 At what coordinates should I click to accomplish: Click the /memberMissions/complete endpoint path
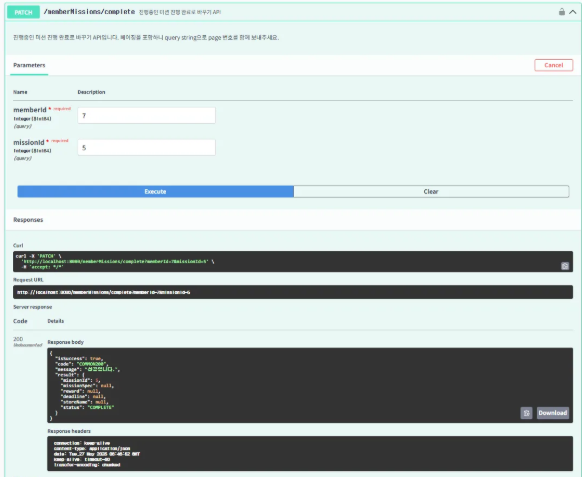(x=89, y=12)
